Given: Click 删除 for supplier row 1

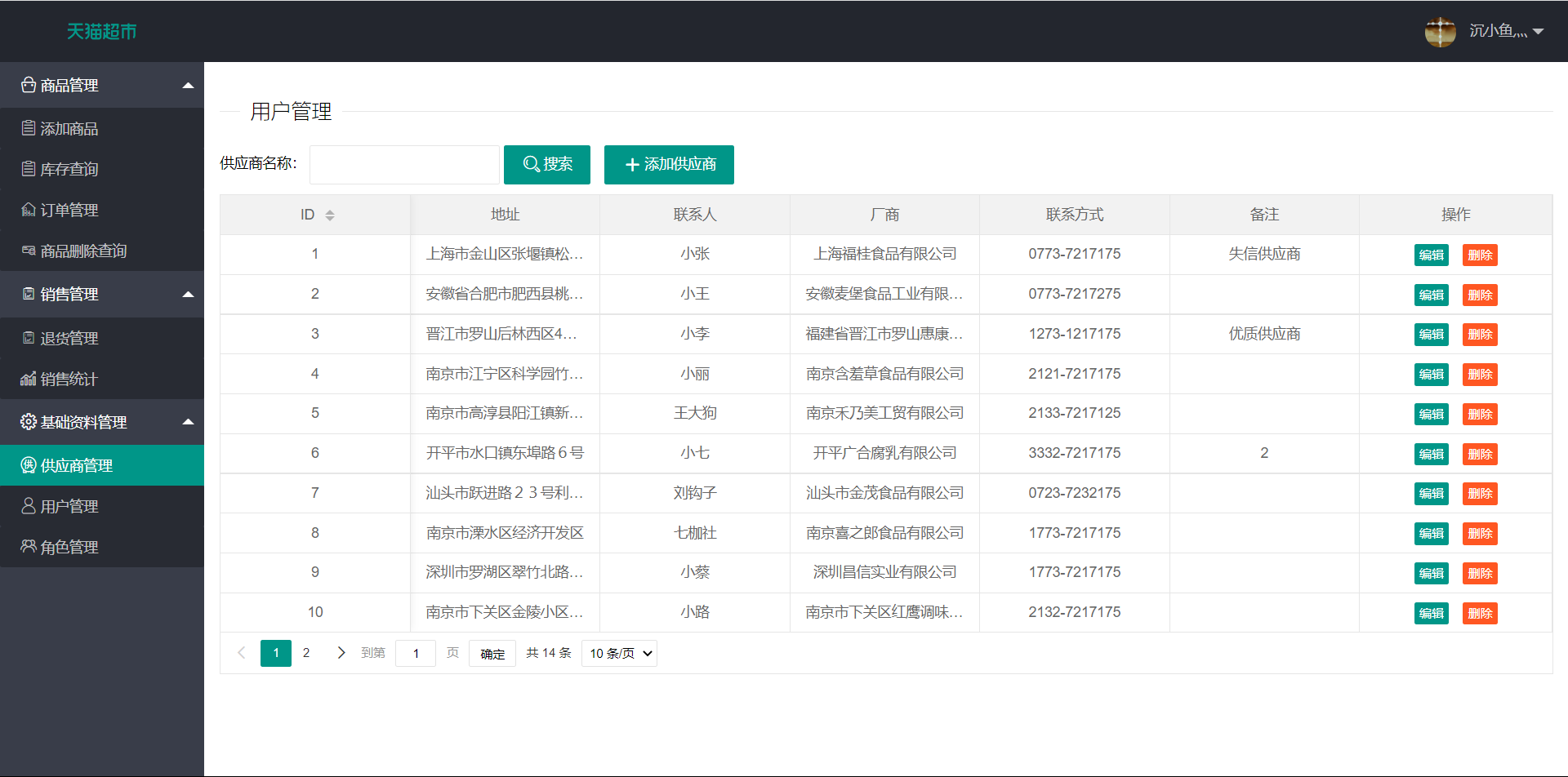Looking at the screenshot, I should coord(1479,255).
